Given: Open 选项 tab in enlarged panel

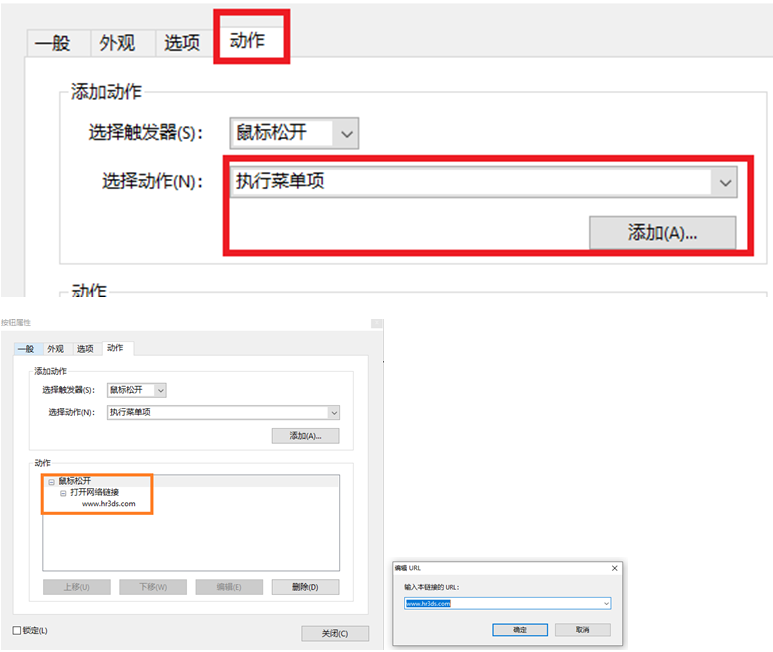Looking at the screenshot, I should (x=182, y=42).
